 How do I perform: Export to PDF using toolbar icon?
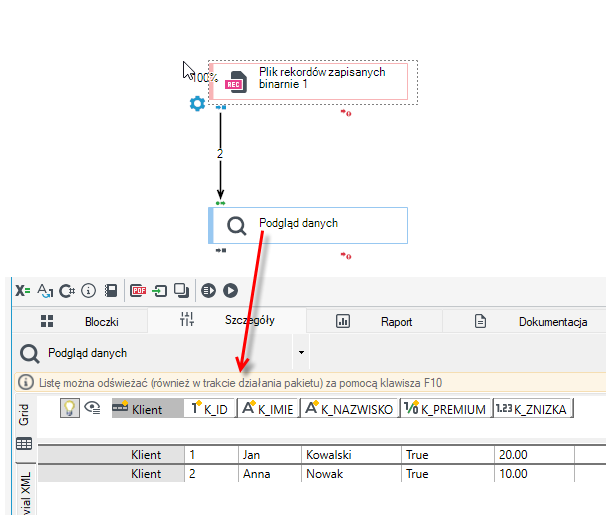pos(138,291)
